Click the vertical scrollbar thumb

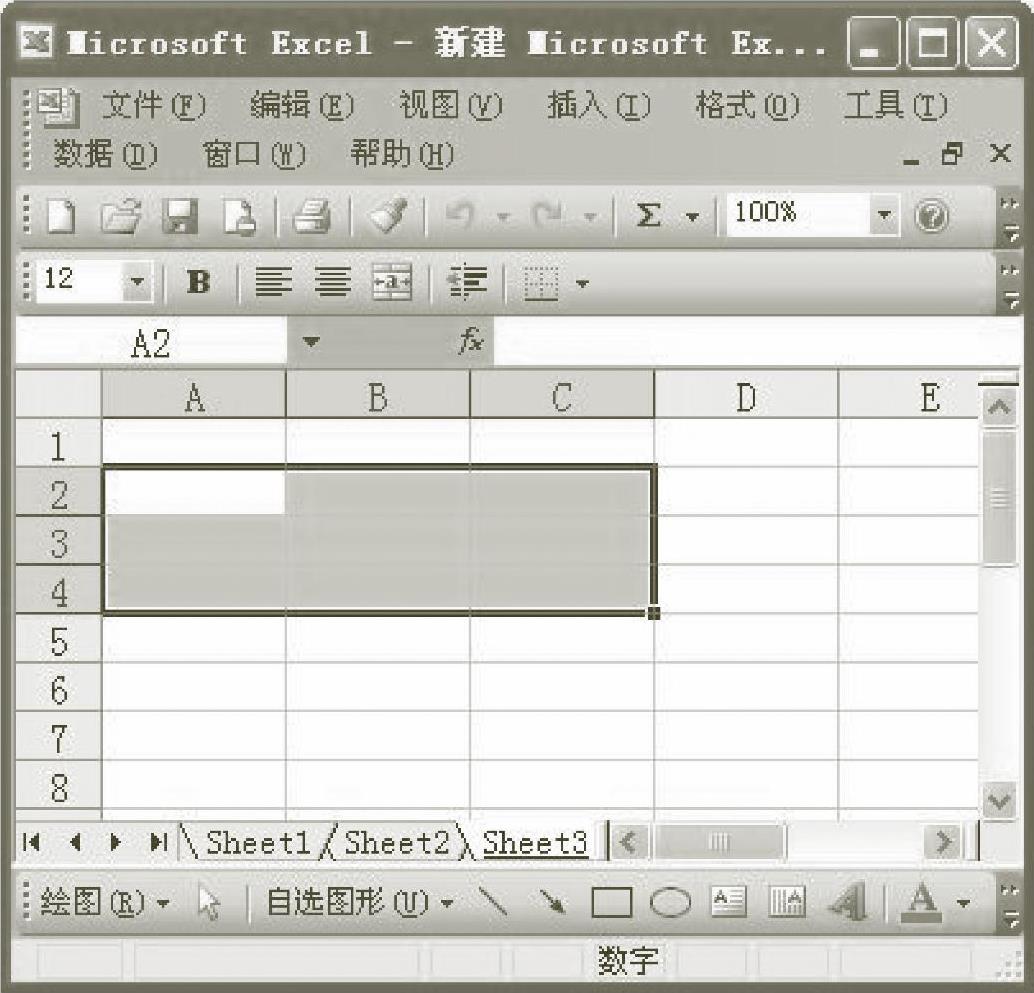pos(999,497)
